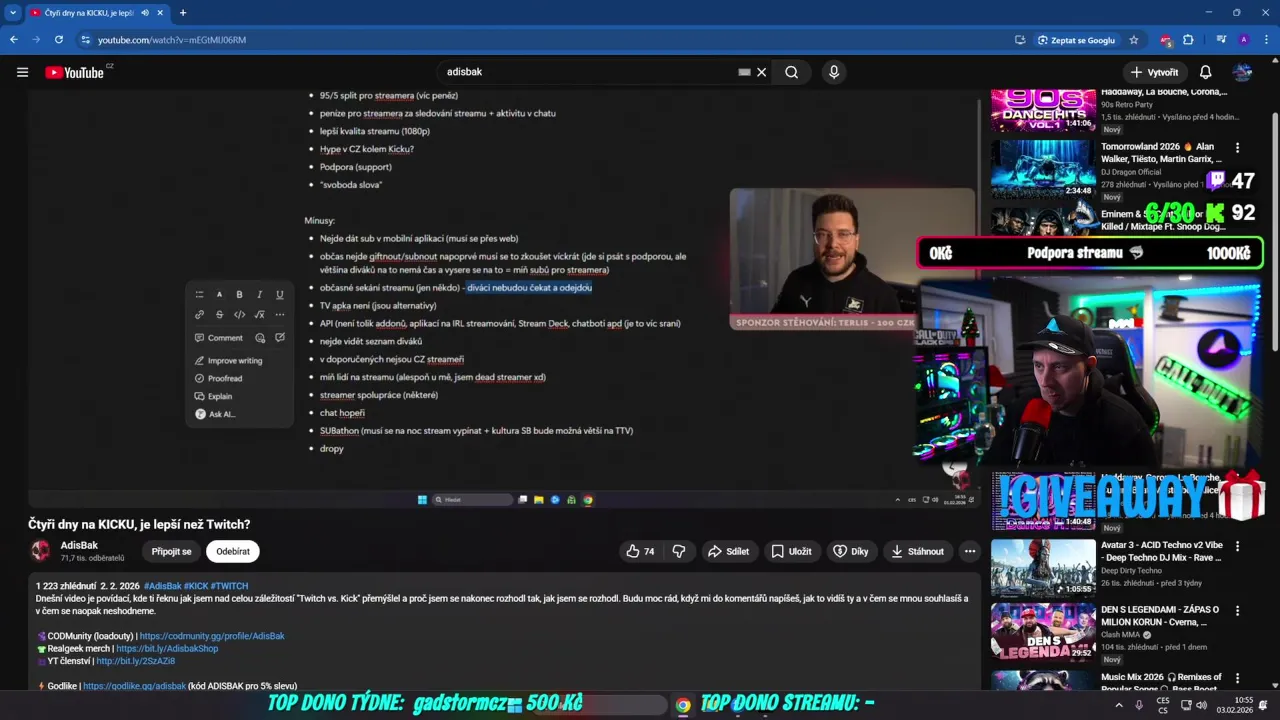Viewport: 1280px width, 720px height.
Task: Go back with Chrome back arrow
Action: pyautogui.click(x=13, y=40)
